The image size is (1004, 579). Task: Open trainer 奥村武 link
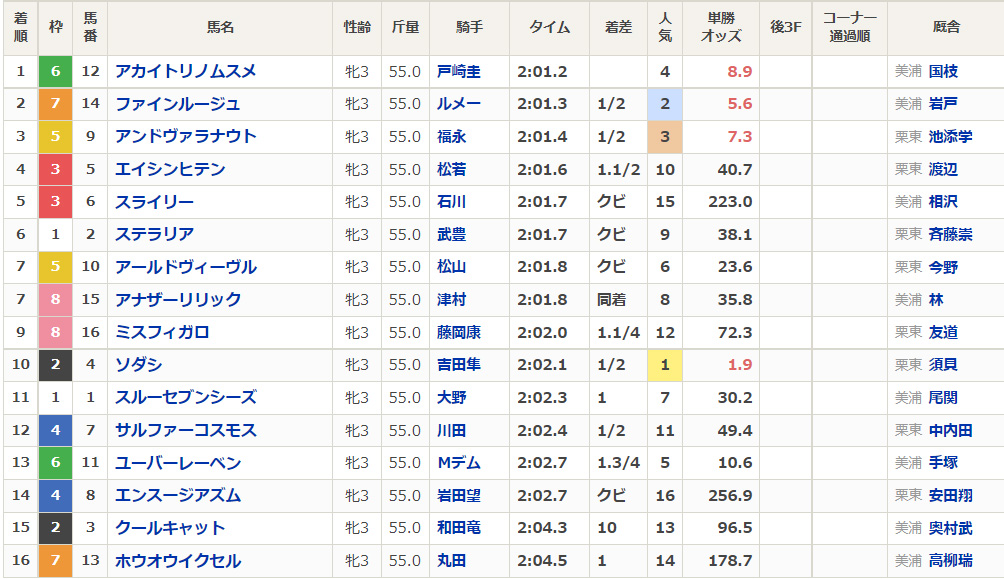[951, 528]
